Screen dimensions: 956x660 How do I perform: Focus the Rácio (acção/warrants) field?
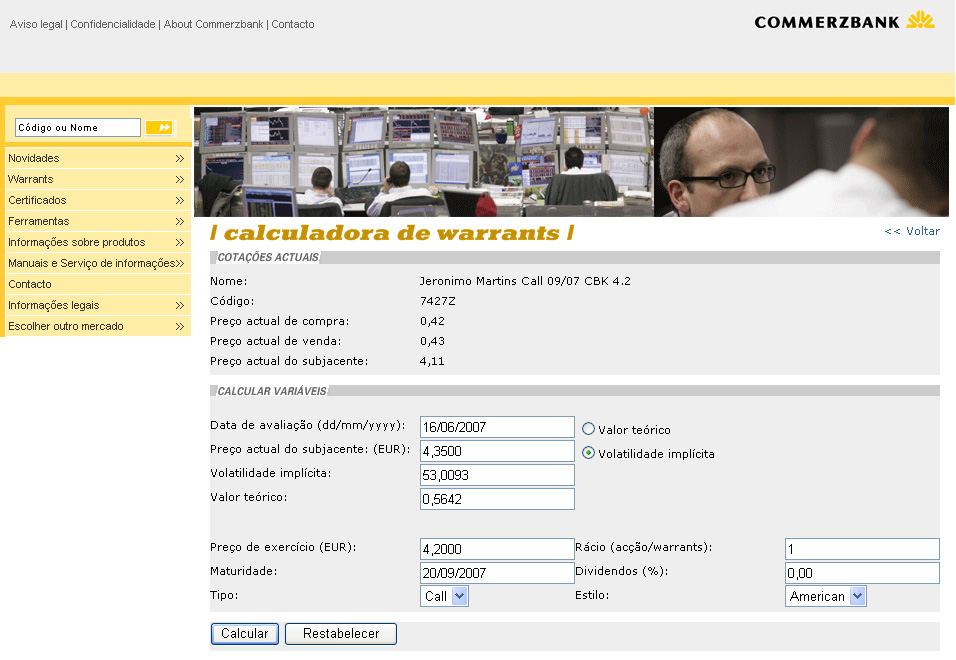point(862,549)
